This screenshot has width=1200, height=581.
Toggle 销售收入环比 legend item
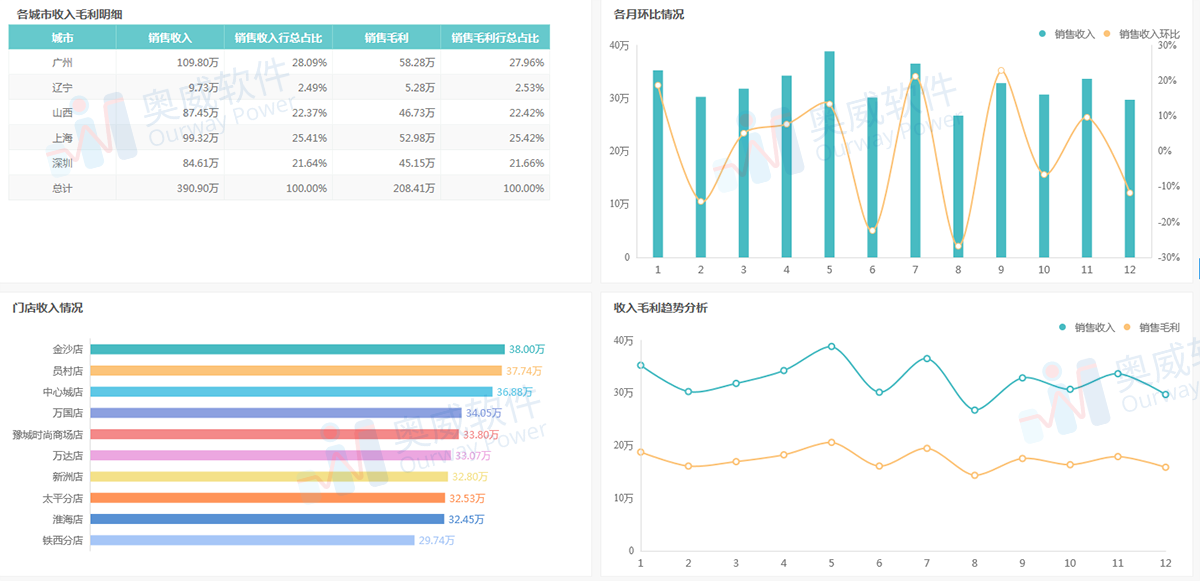point(1143,33)
